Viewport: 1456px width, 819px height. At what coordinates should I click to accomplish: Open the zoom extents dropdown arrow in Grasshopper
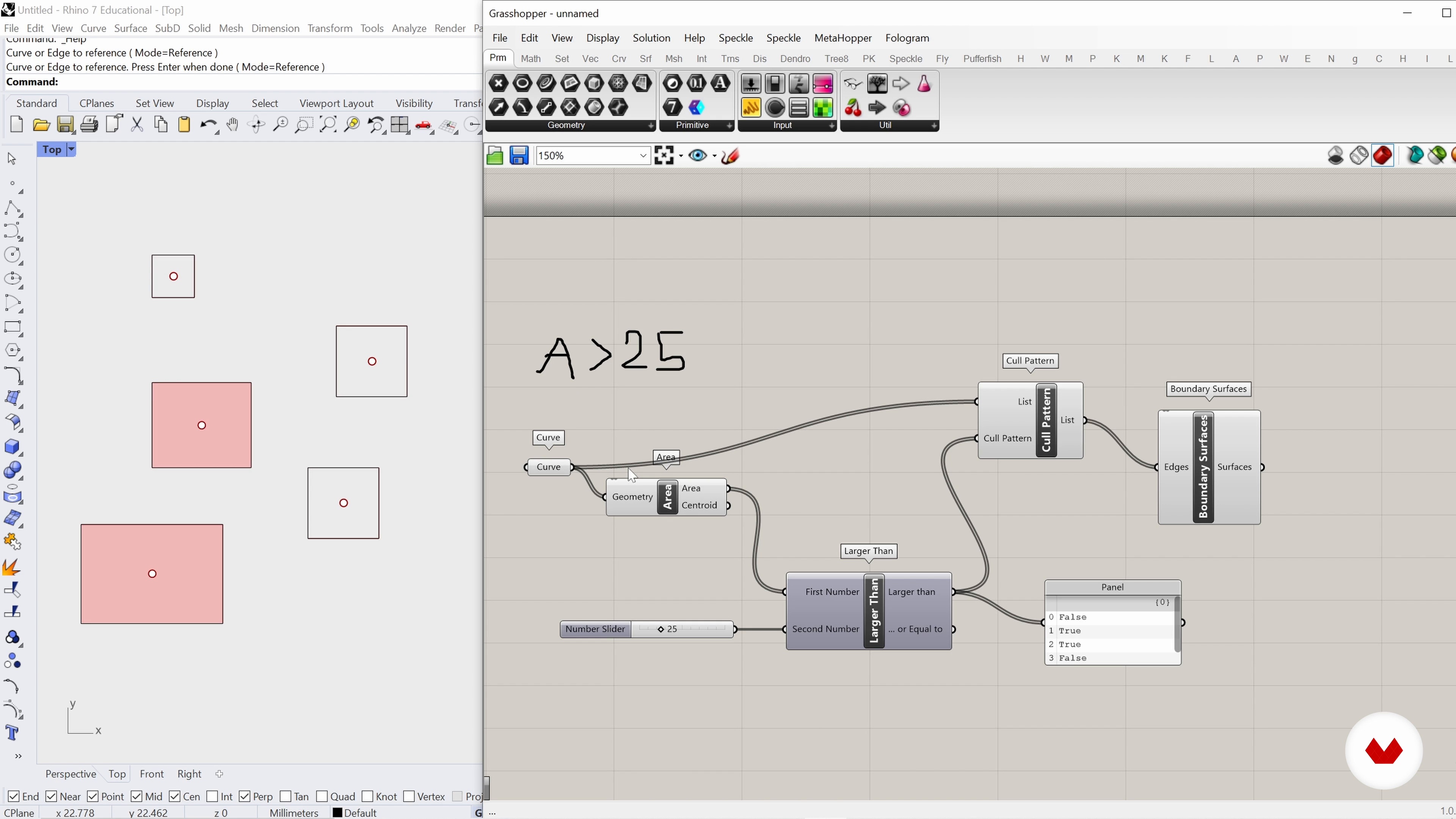681,155
